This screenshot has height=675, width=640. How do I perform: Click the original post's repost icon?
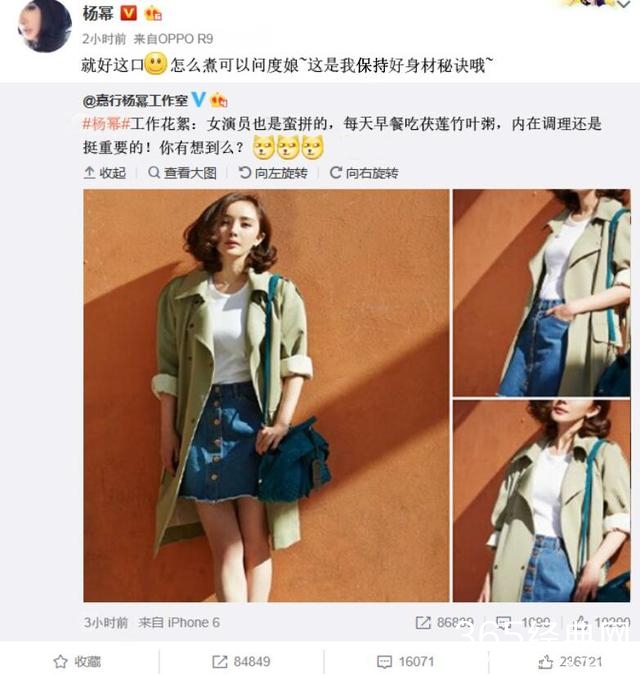423,622
